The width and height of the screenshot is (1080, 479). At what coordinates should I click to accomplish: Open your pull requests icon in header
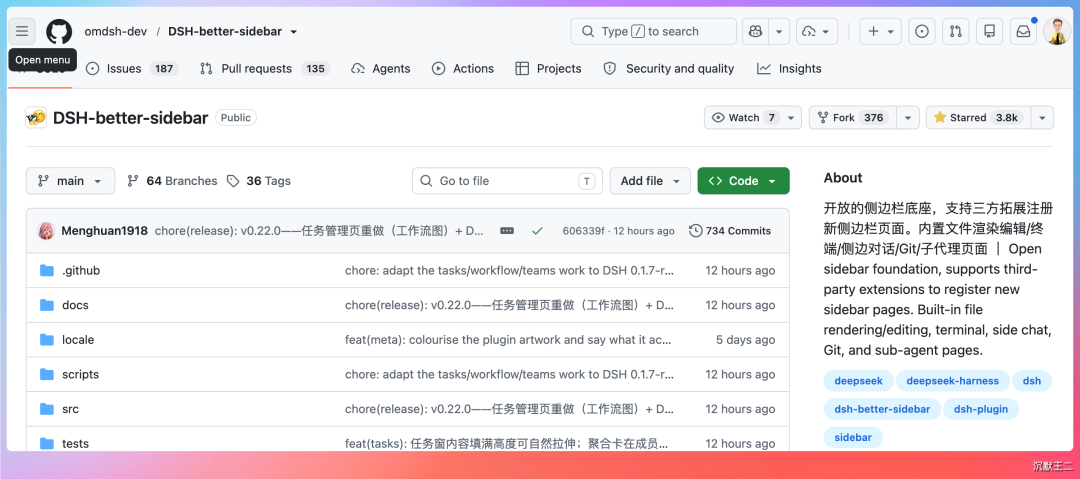coord(955,32)
